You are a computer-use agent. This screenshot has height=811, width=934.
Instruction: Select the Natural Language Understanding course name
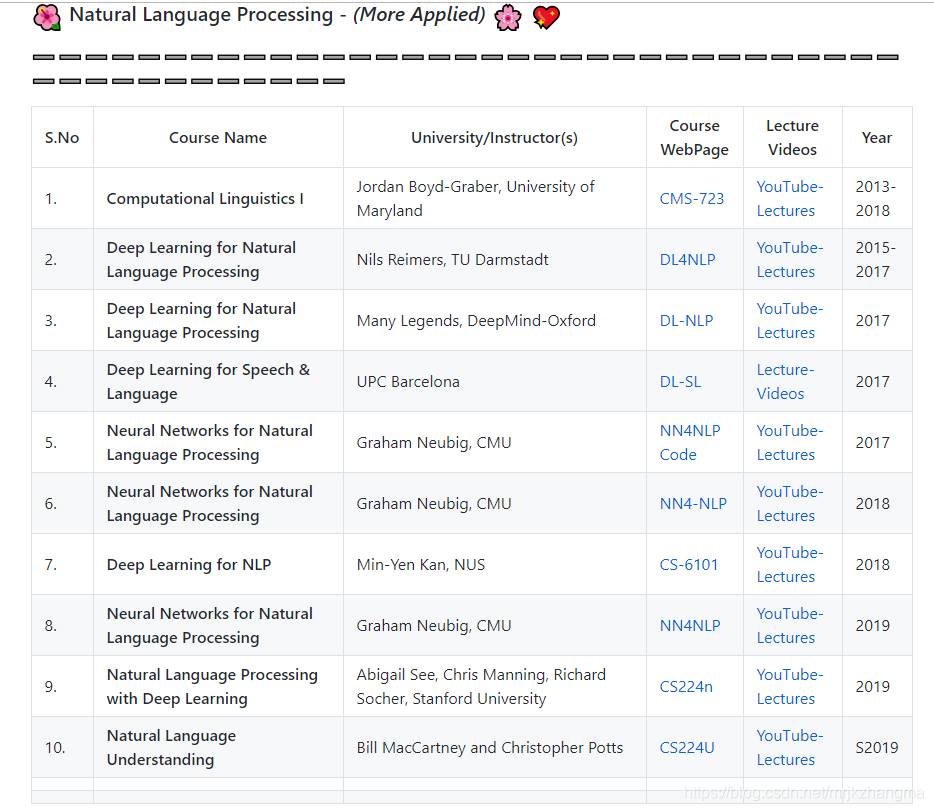(171, 748)
